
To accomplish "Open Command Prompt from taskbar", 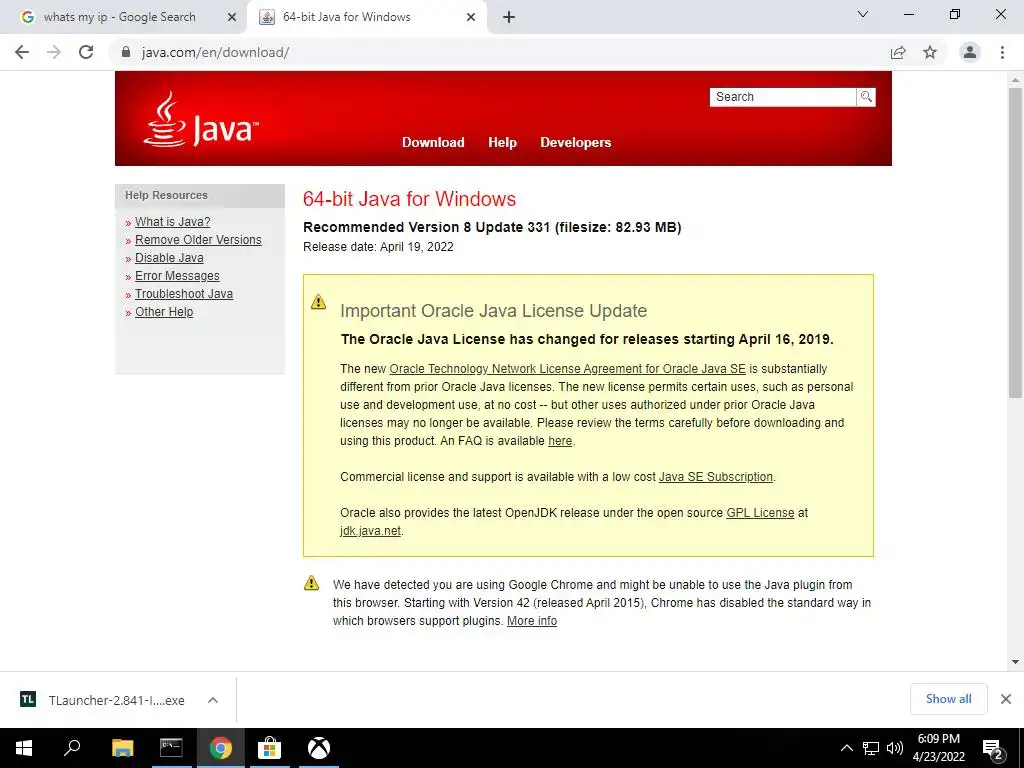I will point(171,748).
